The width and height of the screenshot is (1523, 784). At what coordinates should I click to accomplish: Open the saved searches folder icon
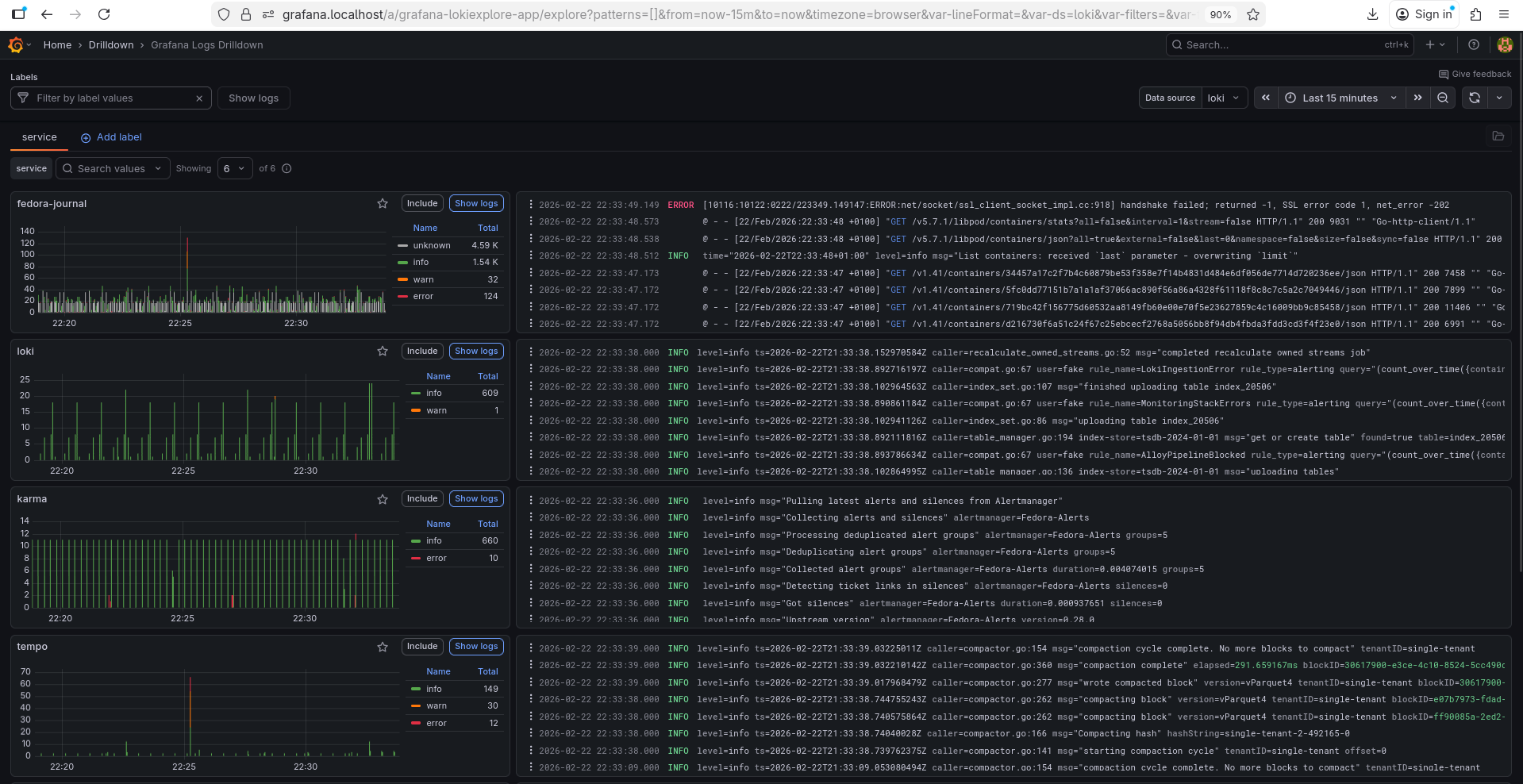tap(1498, 136)
